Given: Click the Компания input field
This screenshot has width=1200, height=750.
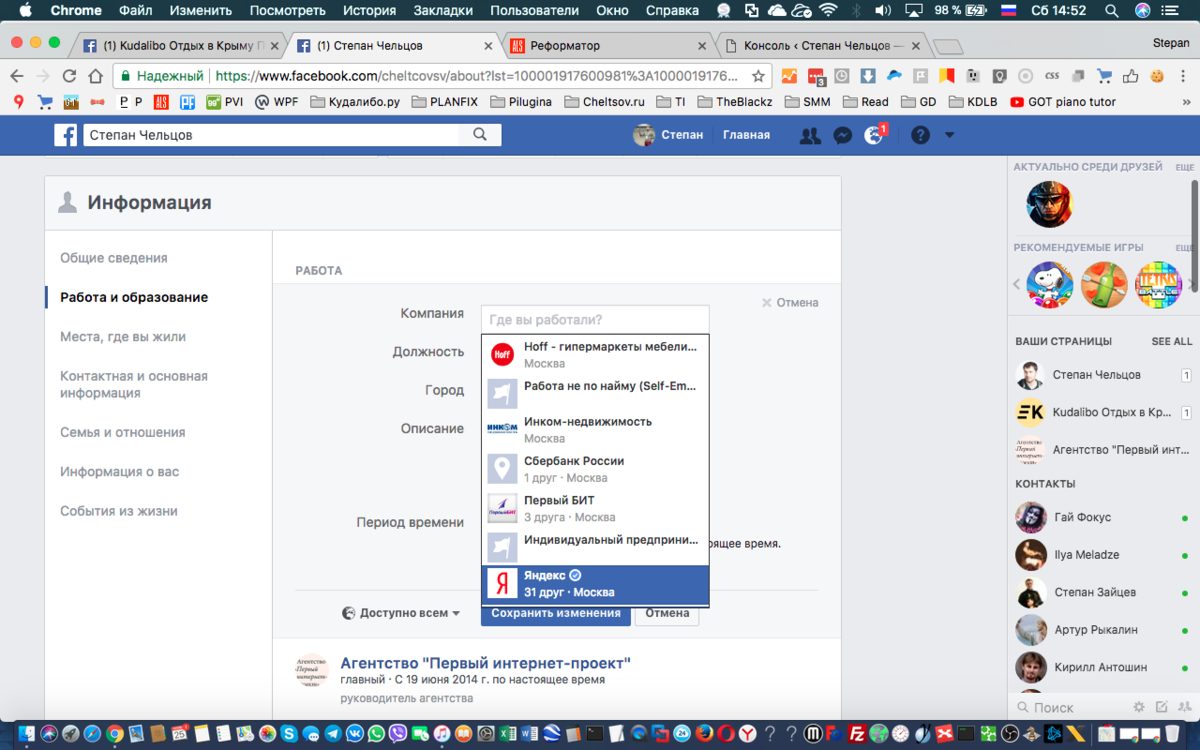Looking at the screenshot, I should (595, 320).
